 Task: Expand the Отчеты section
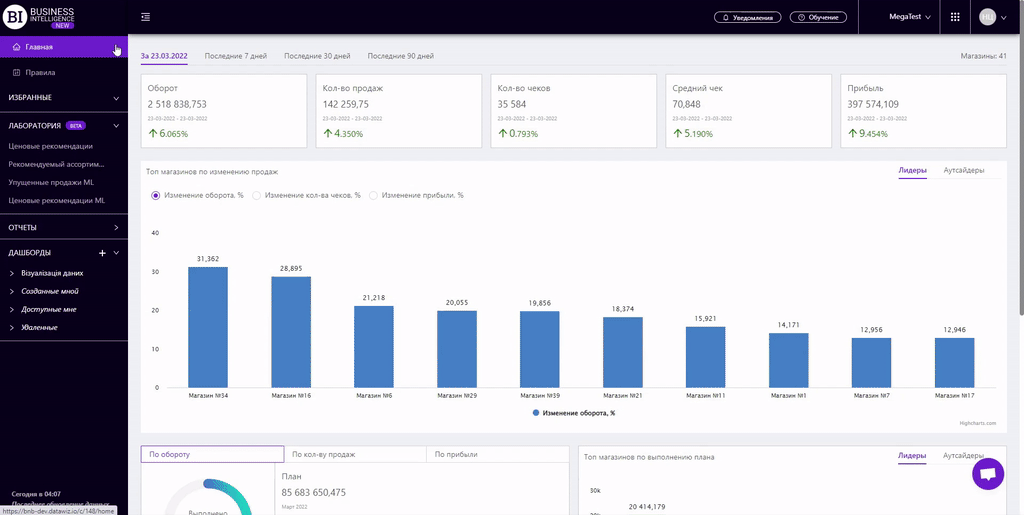[x=63, y=227]
